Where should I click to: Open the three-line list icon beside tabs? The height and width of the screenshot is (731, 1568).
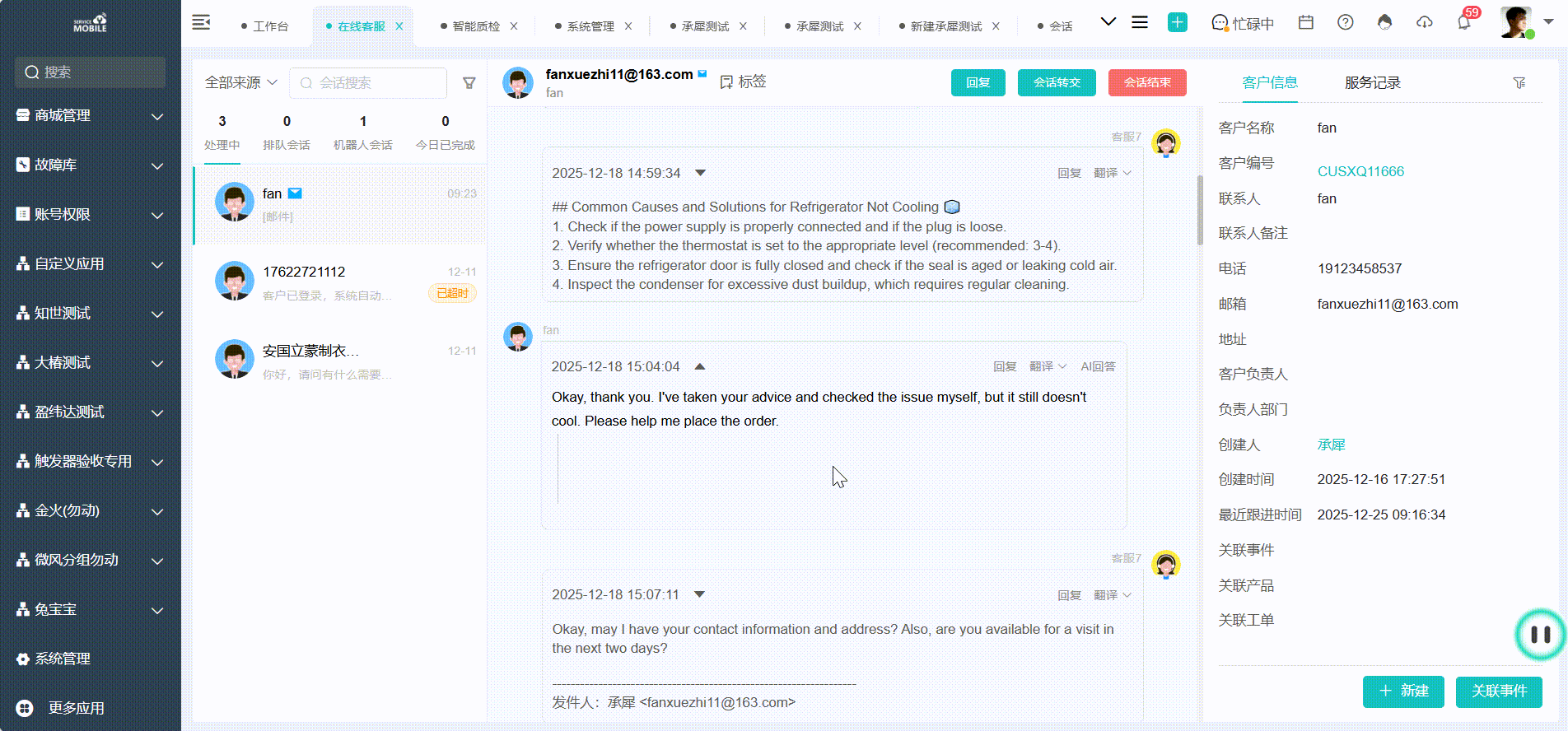1140,22
